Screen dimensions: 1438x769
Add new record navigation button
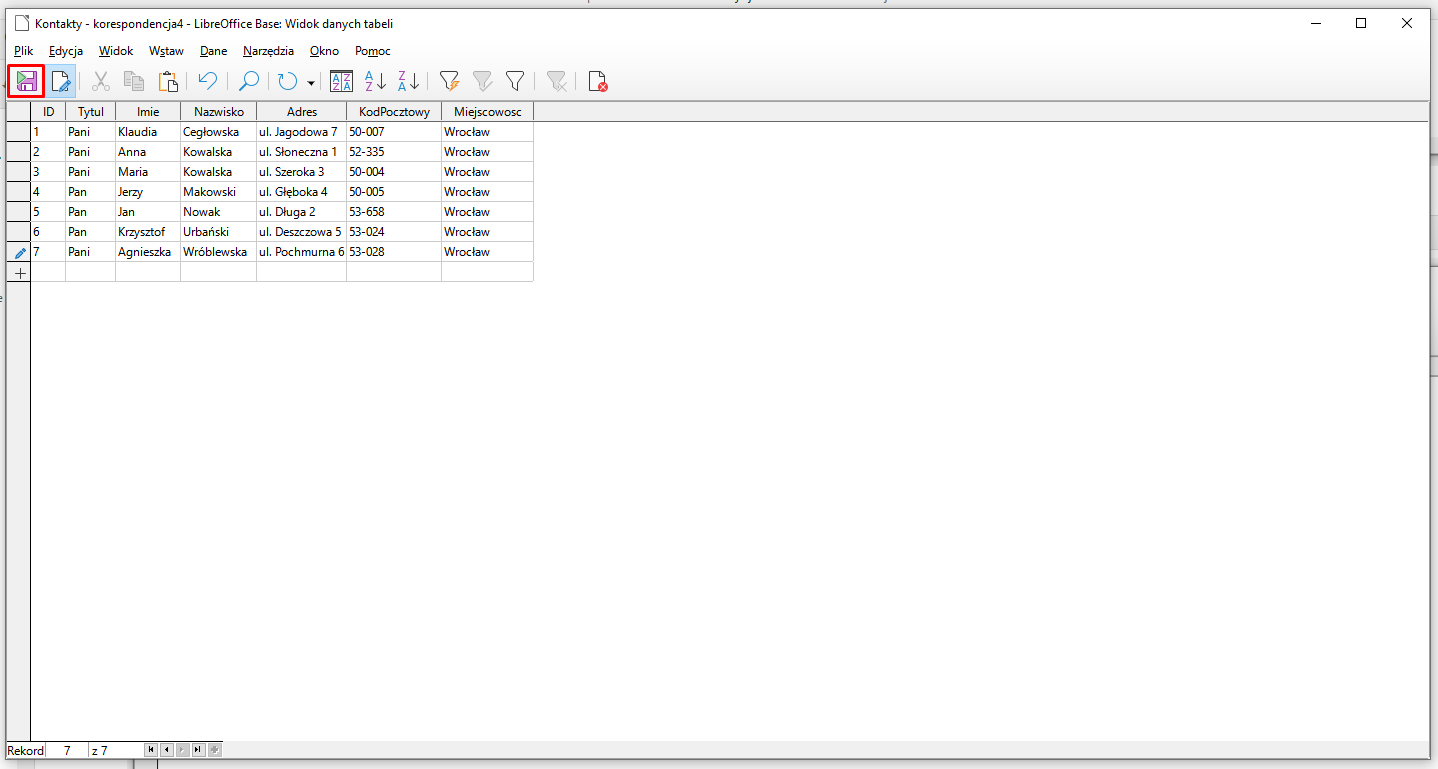click(x=214, y=750)
